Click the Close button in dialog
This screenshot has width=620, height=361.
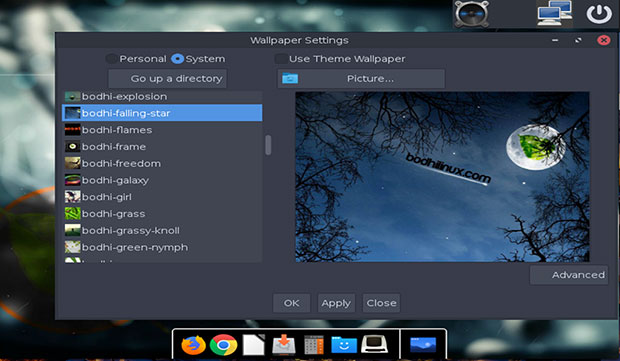[x=381, y=303]
